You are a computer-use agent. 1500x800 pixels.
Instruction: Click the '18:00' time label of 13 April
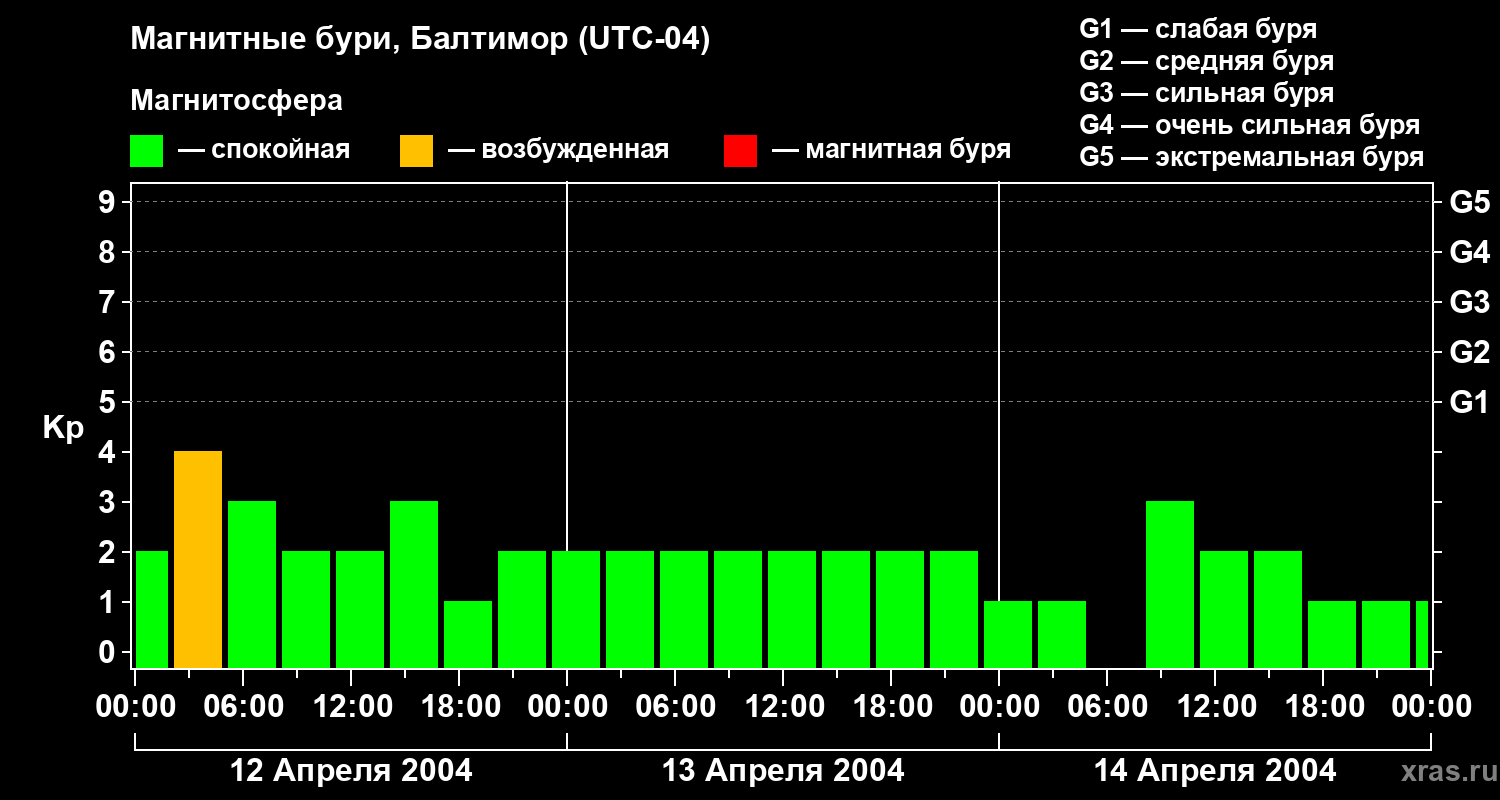coord(891,707)
